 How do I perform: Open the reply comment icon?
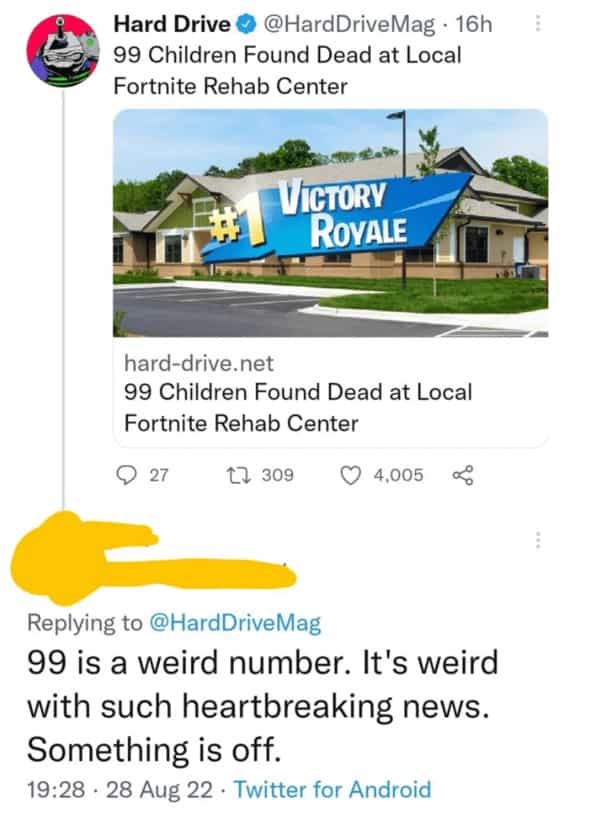point(125,475)
